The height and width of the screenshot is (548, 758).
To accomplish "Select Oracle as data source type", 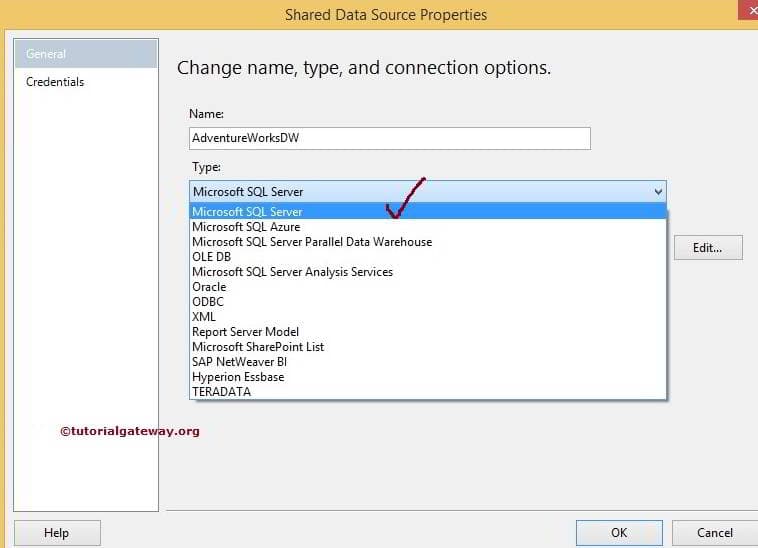I will click(427, 287).
